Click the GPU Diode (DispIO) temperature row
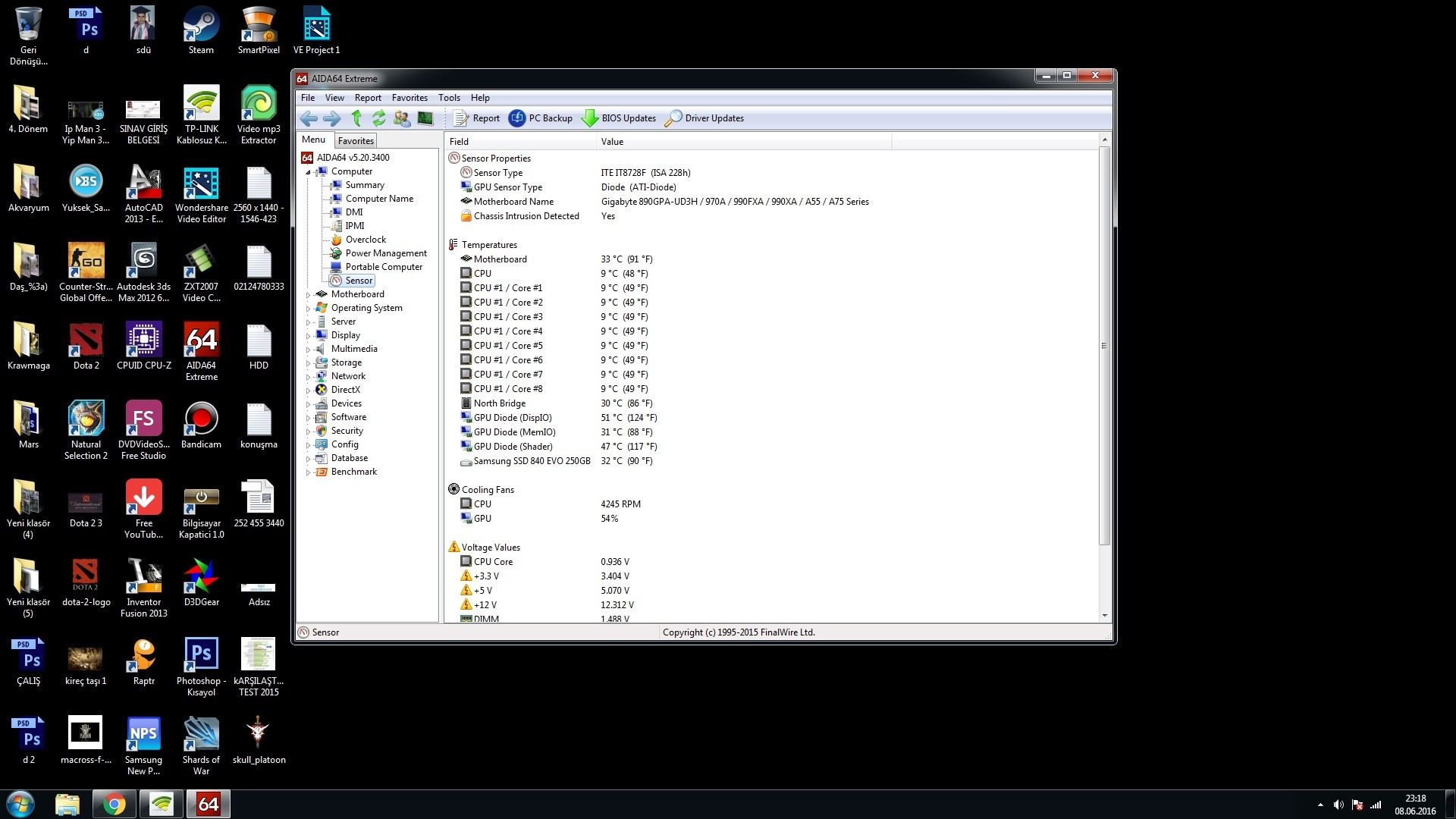Screen dimensions: 1456x819 click(771, 418)
